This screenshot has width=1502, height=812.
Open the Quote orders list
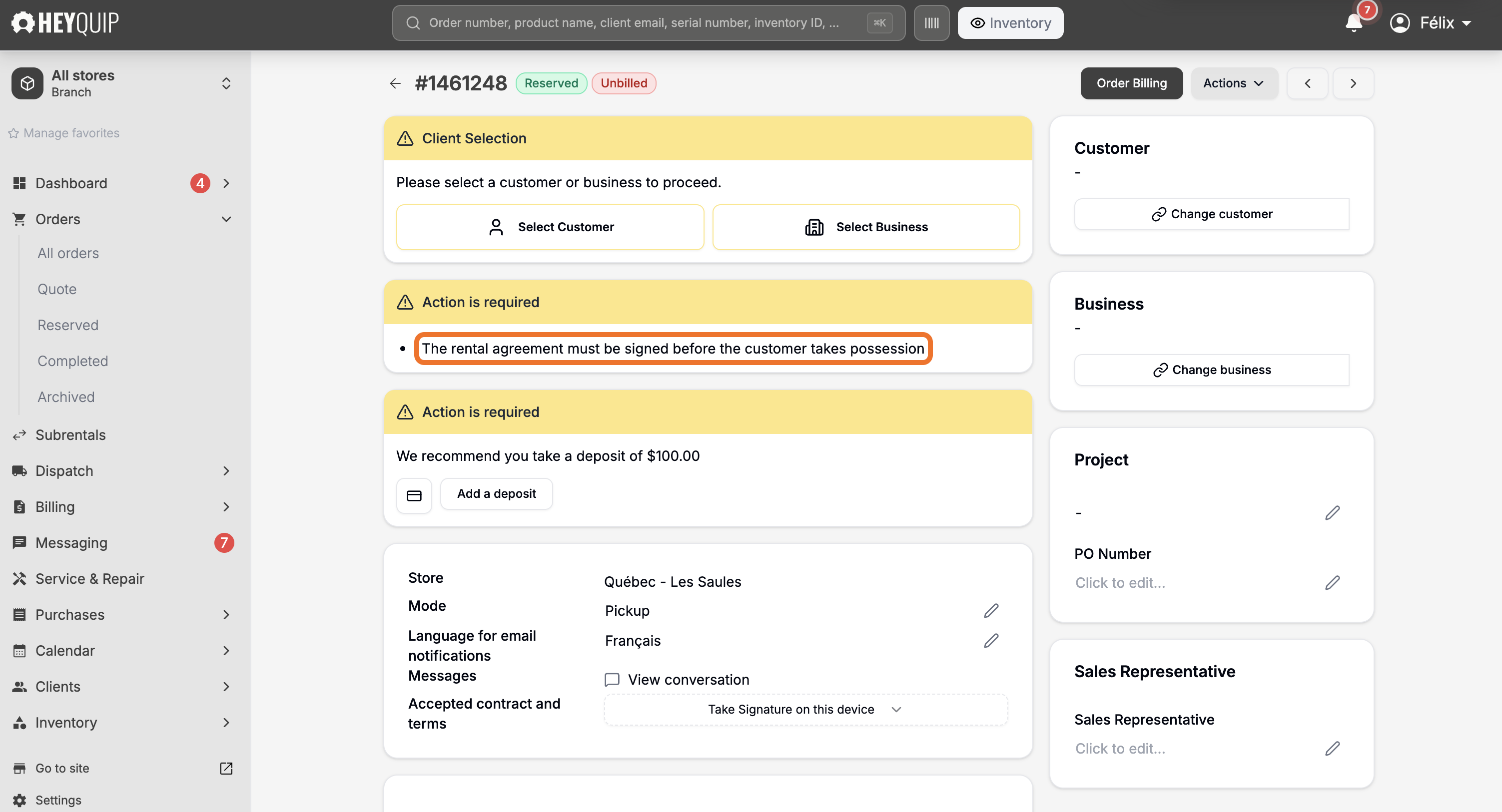[57, 289]
